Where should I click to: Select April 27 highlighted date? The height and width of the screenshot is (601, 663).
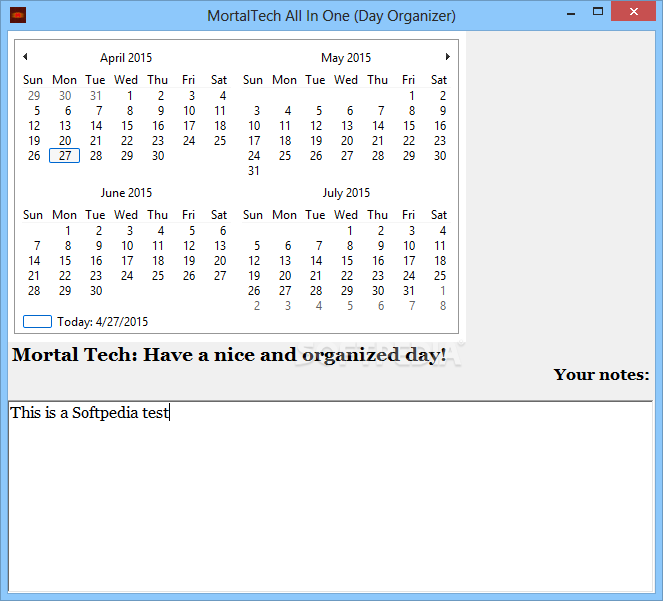65,156
